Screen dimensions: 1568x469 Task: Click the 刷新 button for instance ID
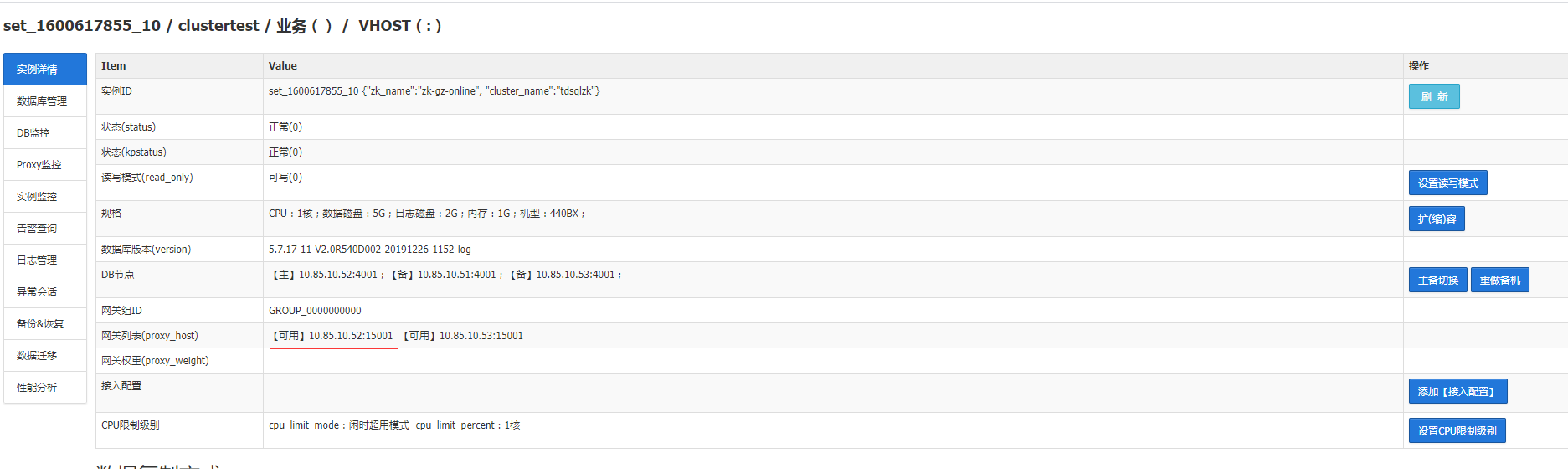click(x=1433, y=97)
